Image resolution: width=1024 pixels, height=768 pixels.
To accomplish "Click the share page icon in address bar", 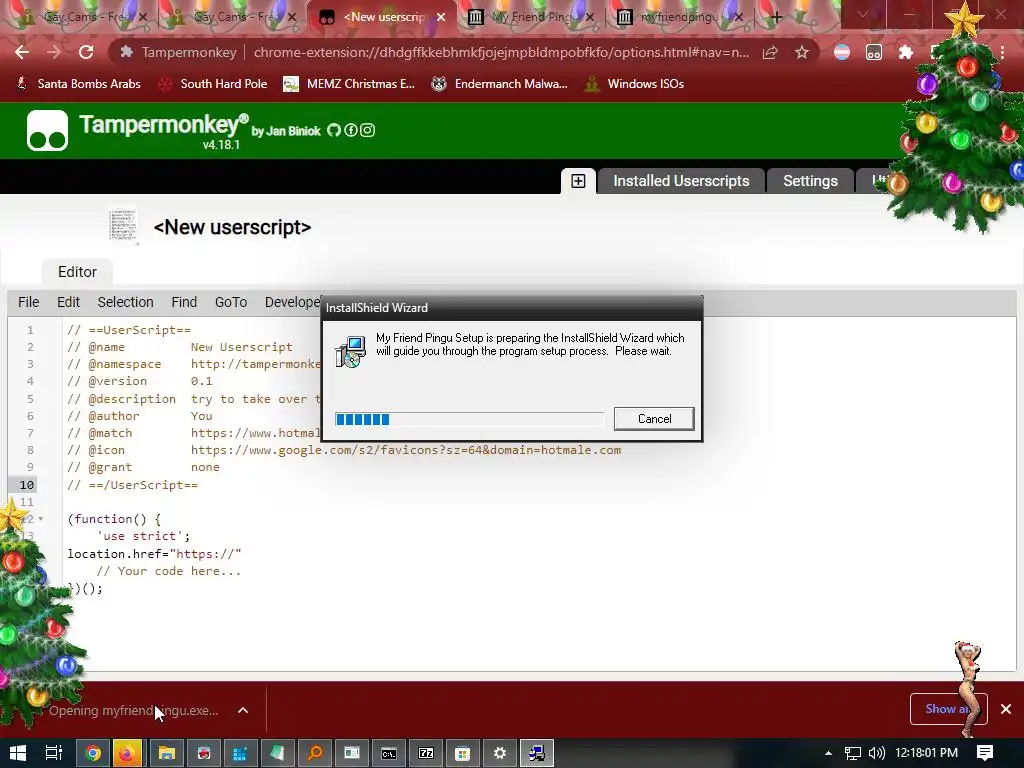I will [x=770, y=52].
